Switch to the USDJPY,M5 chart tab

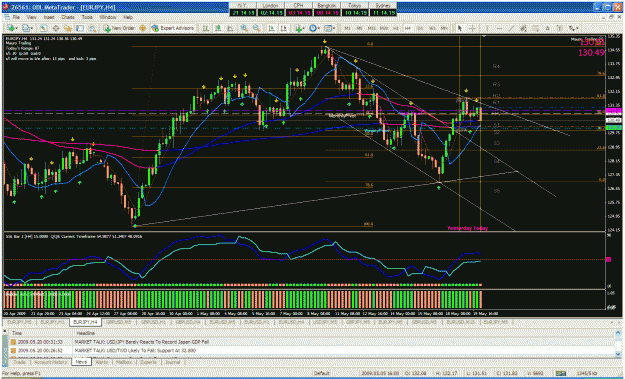(324, 322)
